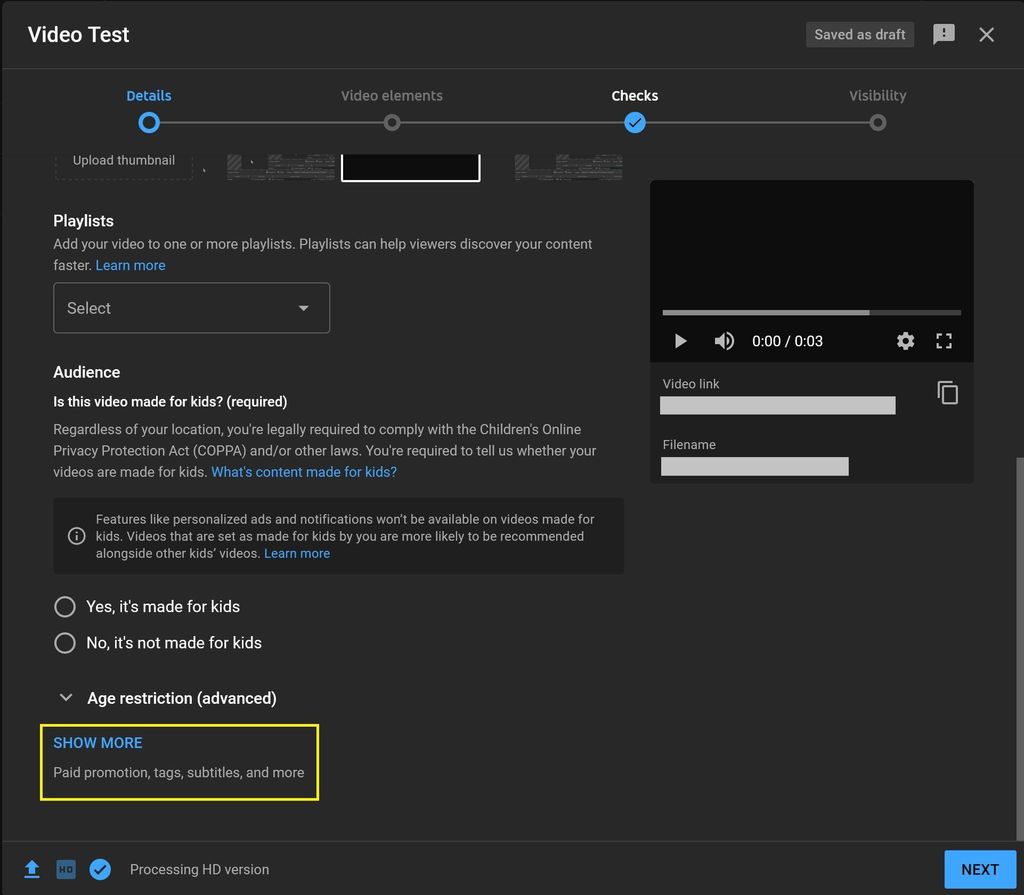This screenshot has width=1024, height=895.
Task: Select 'Yes, it's made for kids'
Action: click(65, 607)
